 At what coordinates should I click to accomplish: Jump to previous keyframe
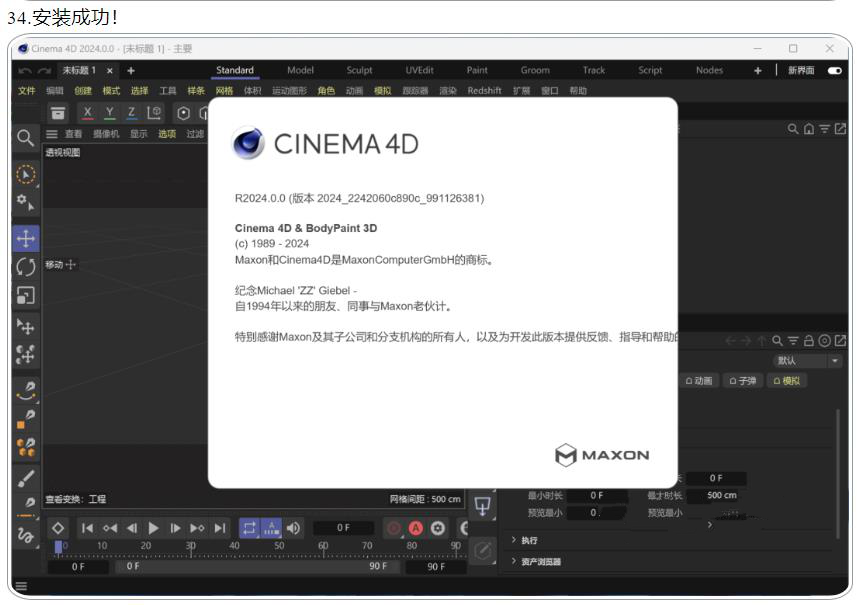tap(110, 528)
